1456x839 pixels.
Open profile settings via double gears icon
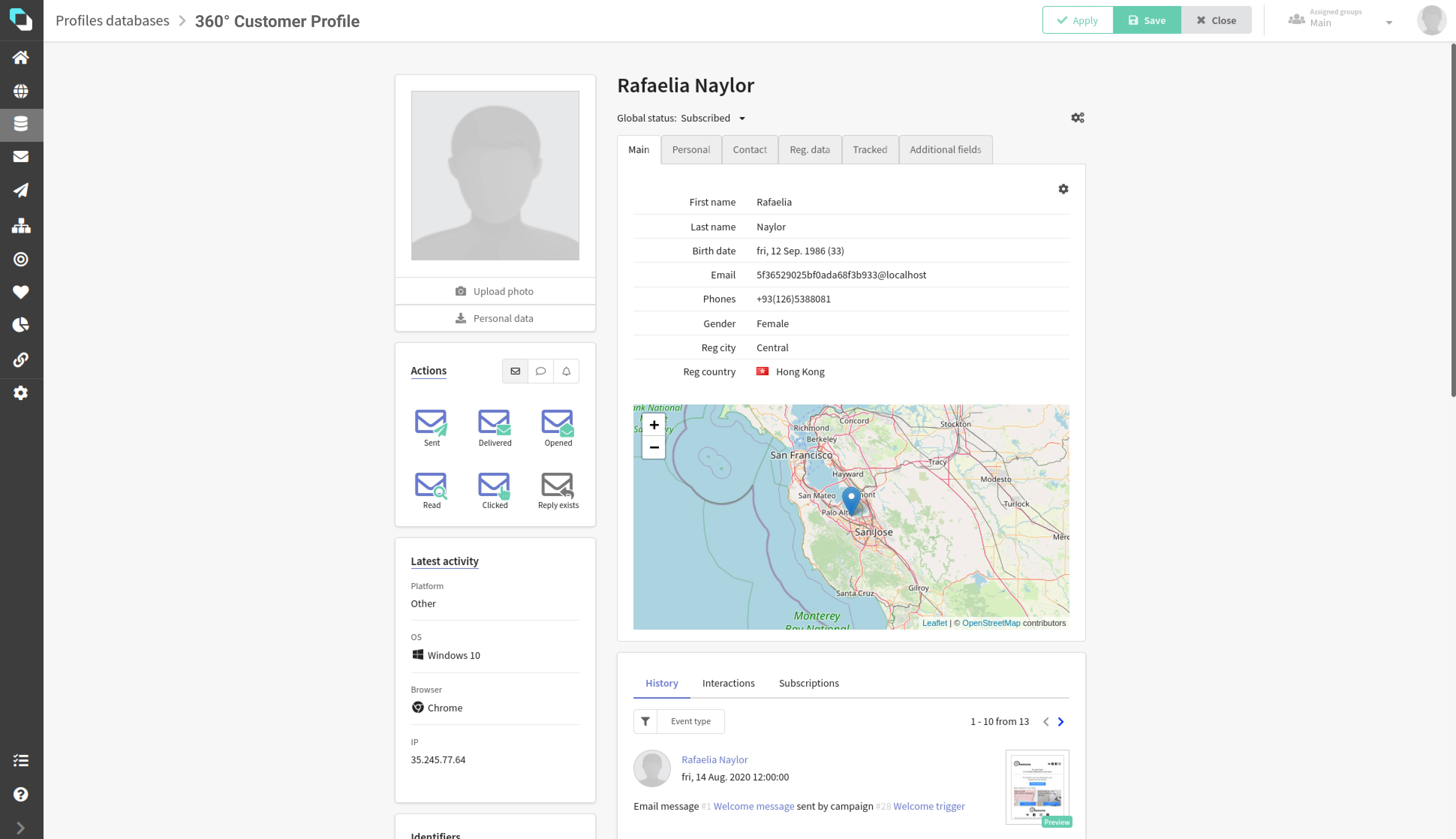pos(1077,118)
